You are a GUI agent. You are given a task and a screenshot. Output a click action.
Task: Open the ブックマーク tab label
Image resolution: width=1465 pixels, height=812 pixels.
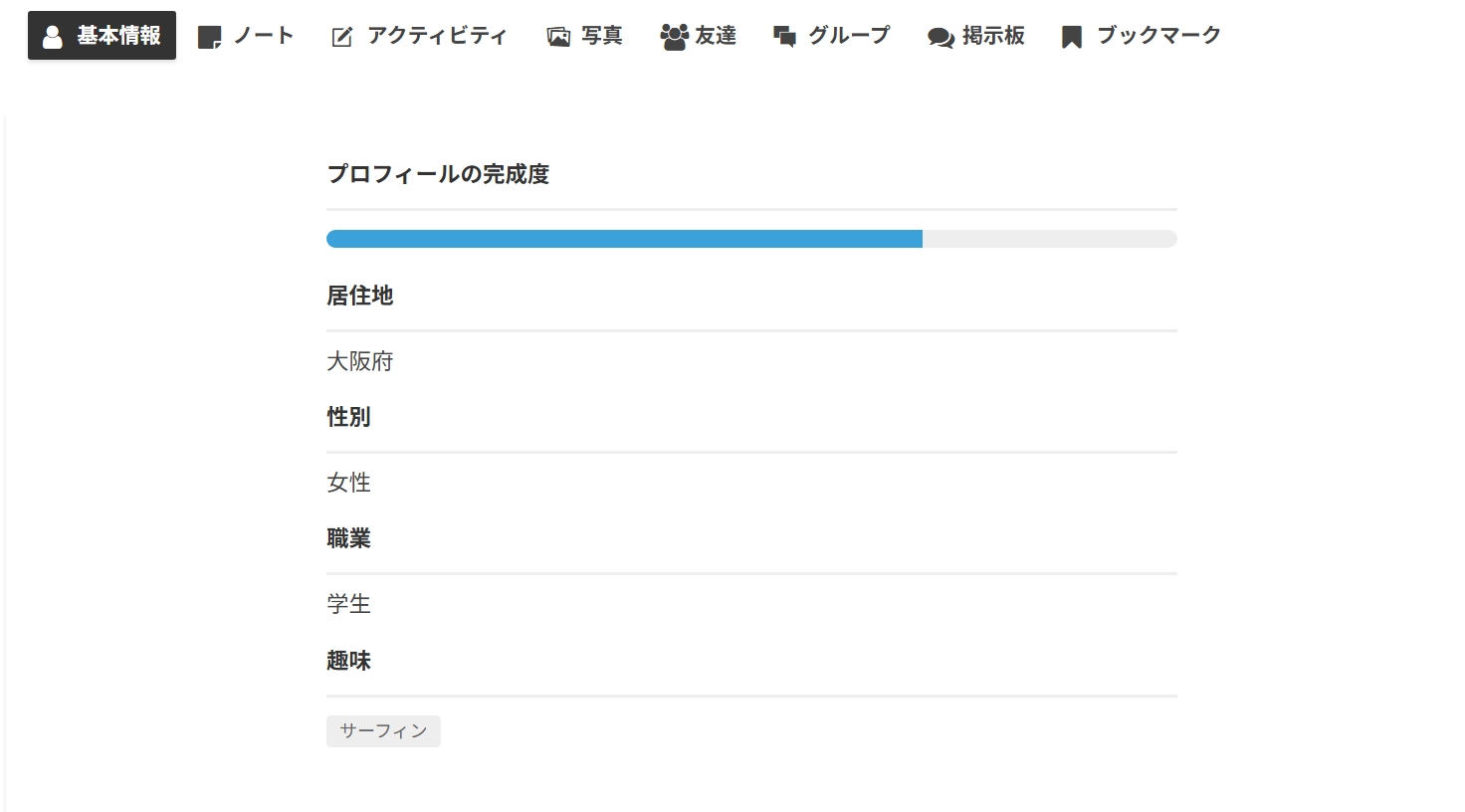[x=1158, y=36]
